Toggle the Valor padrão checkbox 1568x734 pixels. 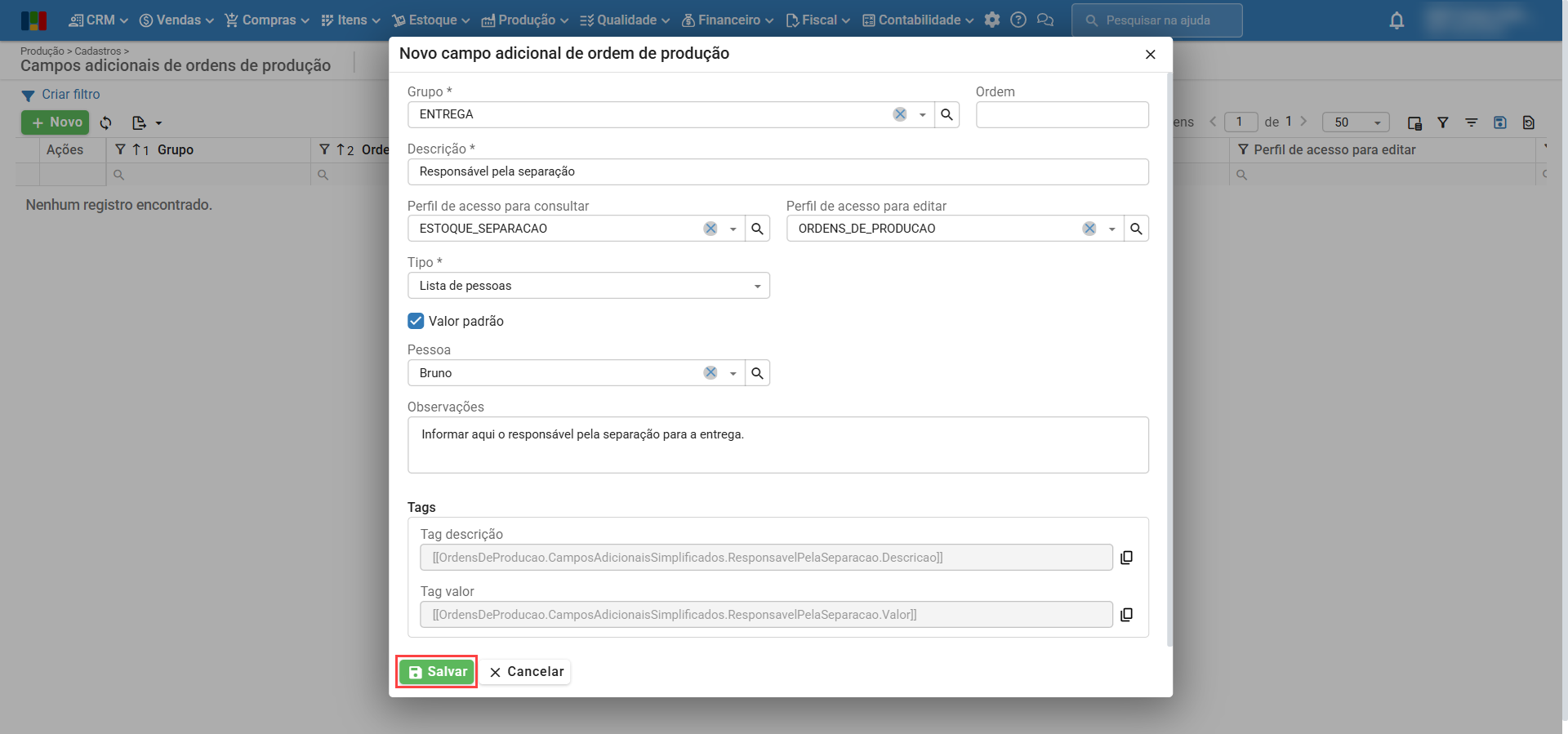tap(416, 321)
